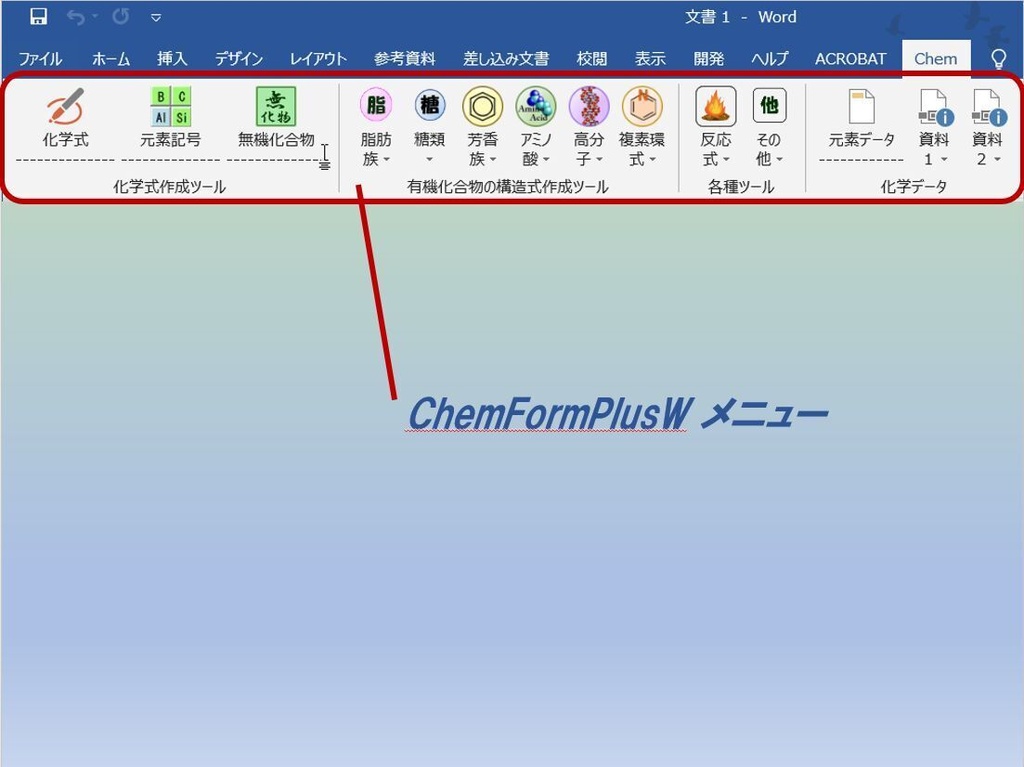Open the 参考資料 tab
1024x767 pixels.
point(405,59)
